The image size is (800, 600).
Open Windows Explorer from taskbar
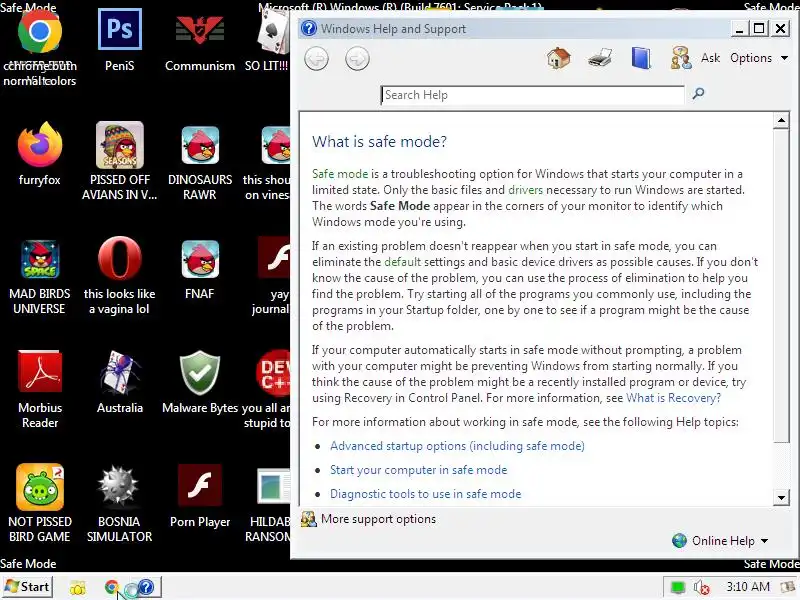point(78,588)
